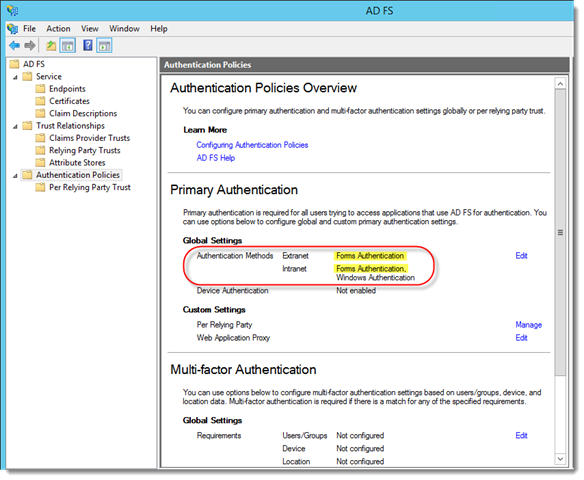This screenshot has height=480, width=584.
Task: Click the Claims Provider Trusts folder icon
Action: click(x=40, y=138)
